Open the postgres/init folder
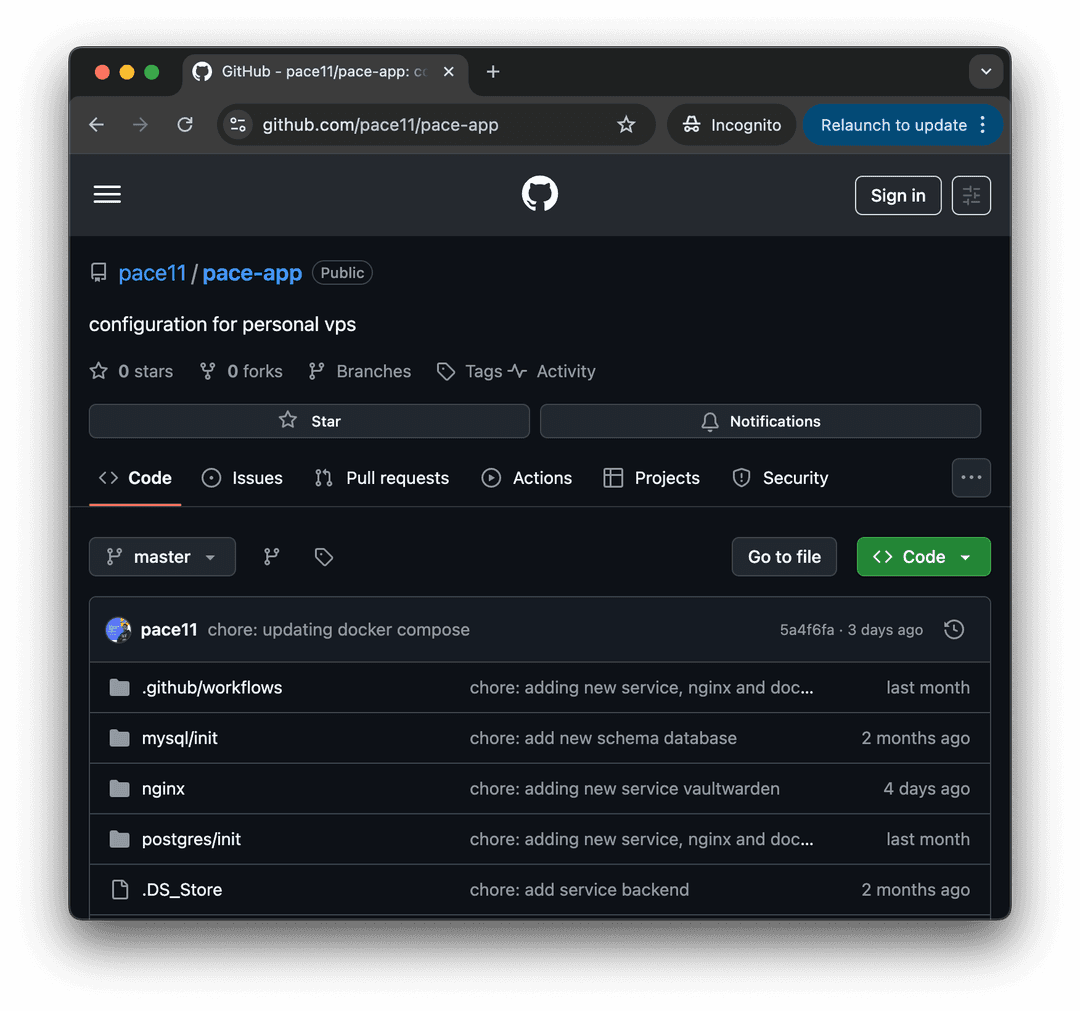This screenshot has height=1011, width=1080. 191,840
